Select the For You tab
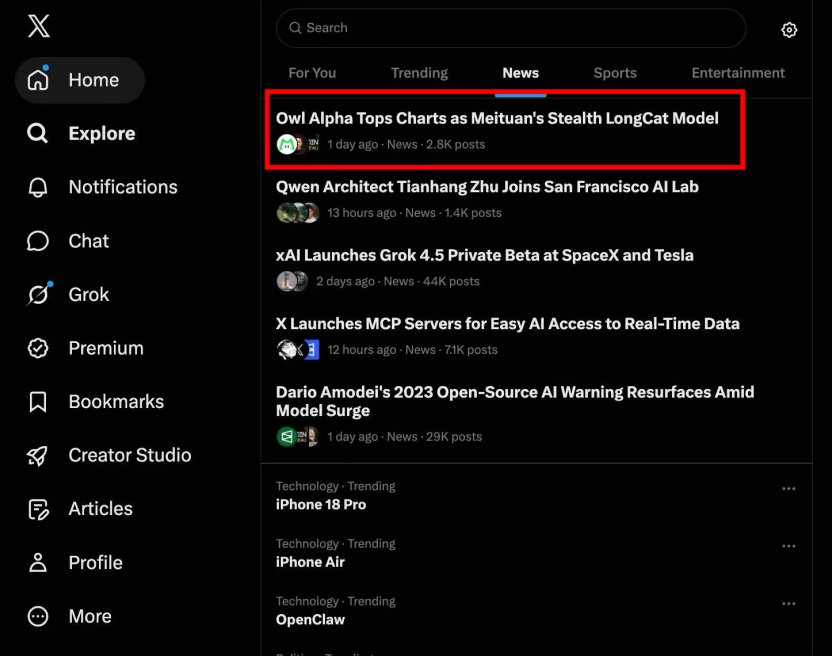The height and width of the screenshot is (656, 832). pos(312,73)
